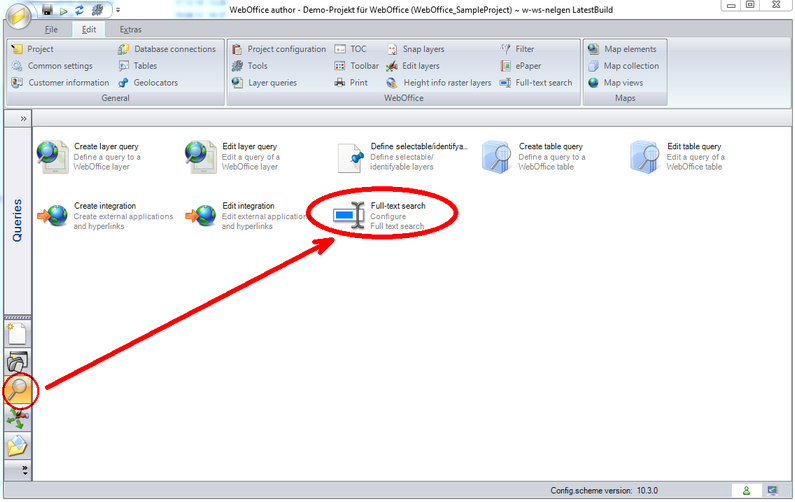Click the green user status bar icon

pos(746,490)
